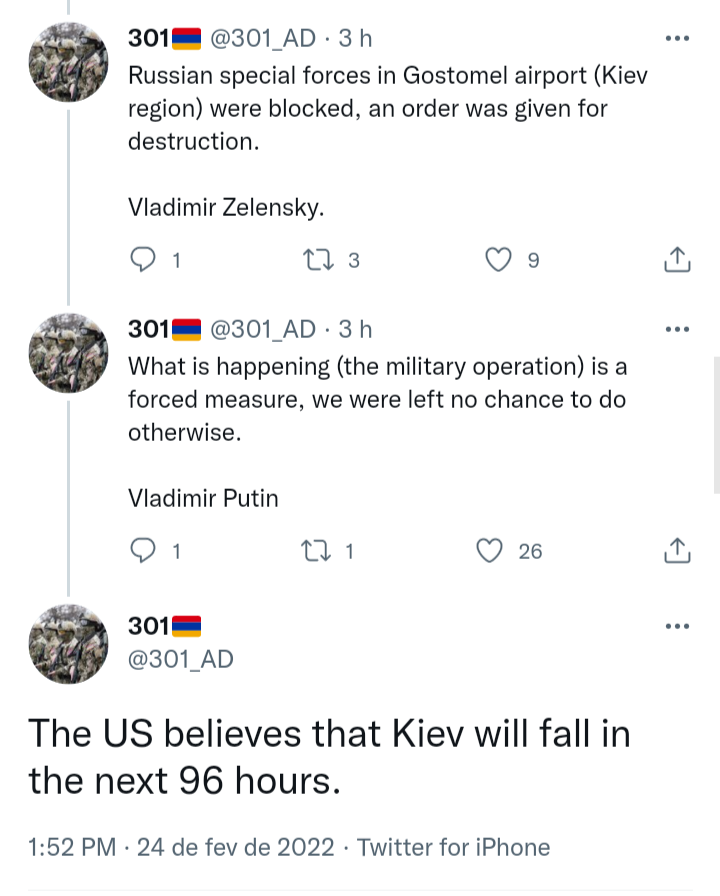Open profile picture on main tweet

[68, 644]
